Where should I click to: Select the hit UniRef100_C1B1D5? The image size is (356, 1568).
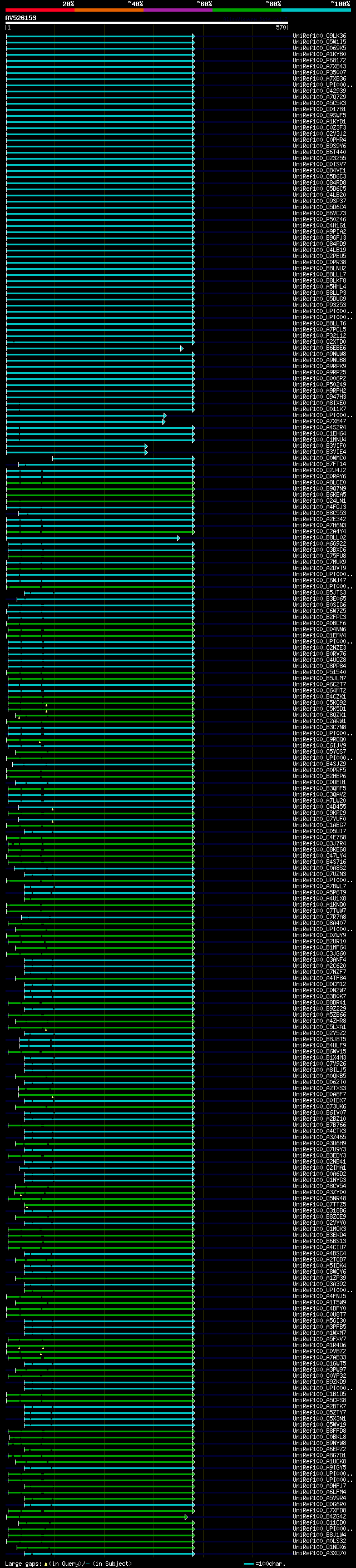coord(319,1394)
